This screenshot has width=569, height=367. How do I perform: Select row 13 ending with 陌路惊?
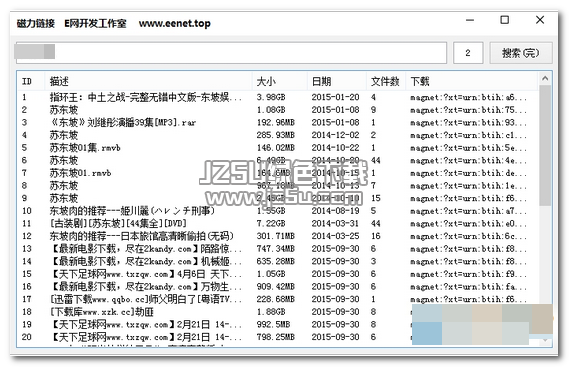tap(278, 249)
